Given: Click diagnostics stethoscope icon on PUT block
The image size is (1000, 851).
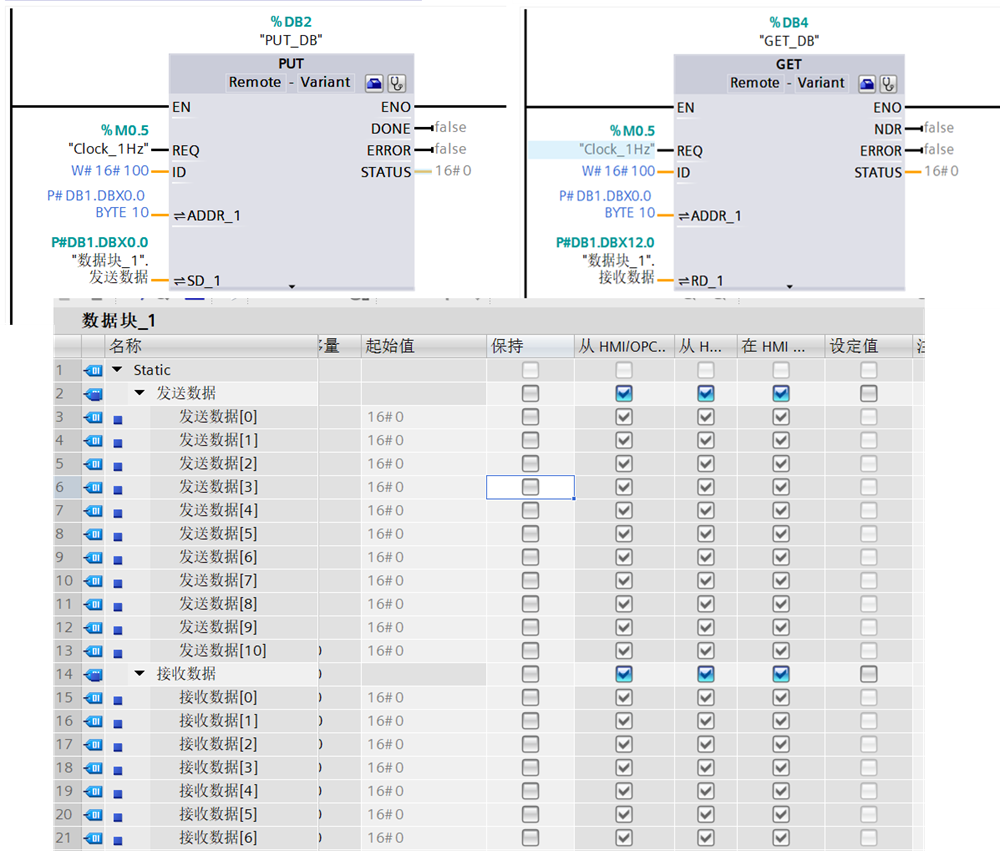Looking at the screenshot, I should click(397, 83).
